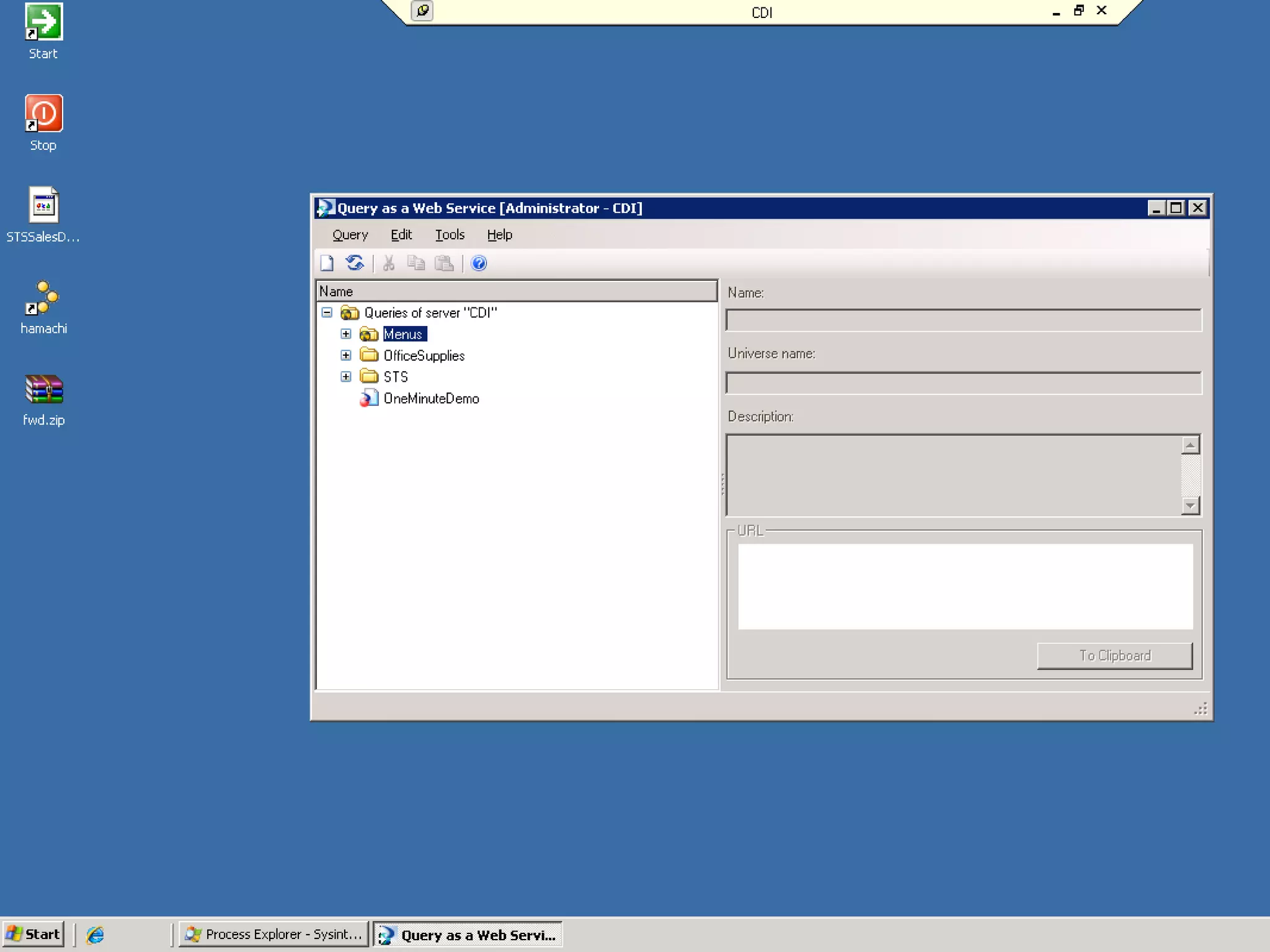
Task: Open the Tools menu
Action: point(450,235)
